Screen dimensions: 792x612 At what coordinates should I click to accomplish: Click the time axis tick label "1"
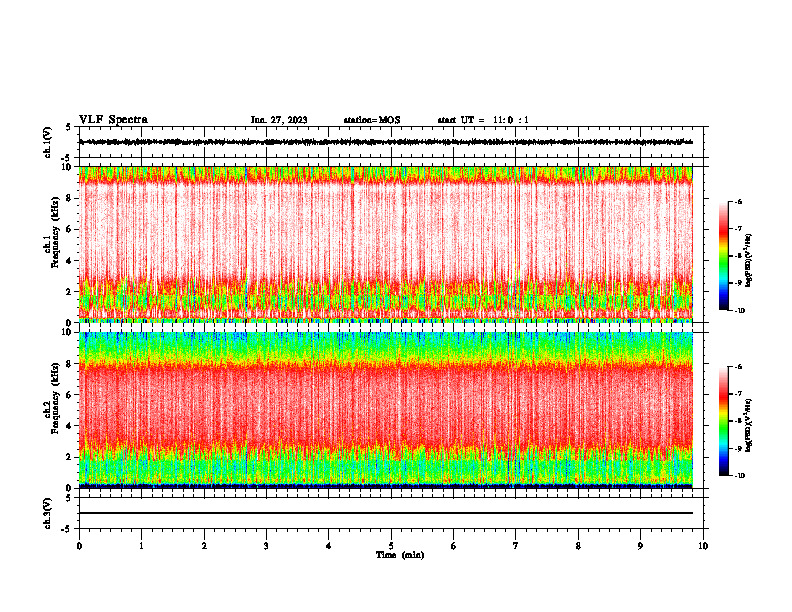click(141, 546)
